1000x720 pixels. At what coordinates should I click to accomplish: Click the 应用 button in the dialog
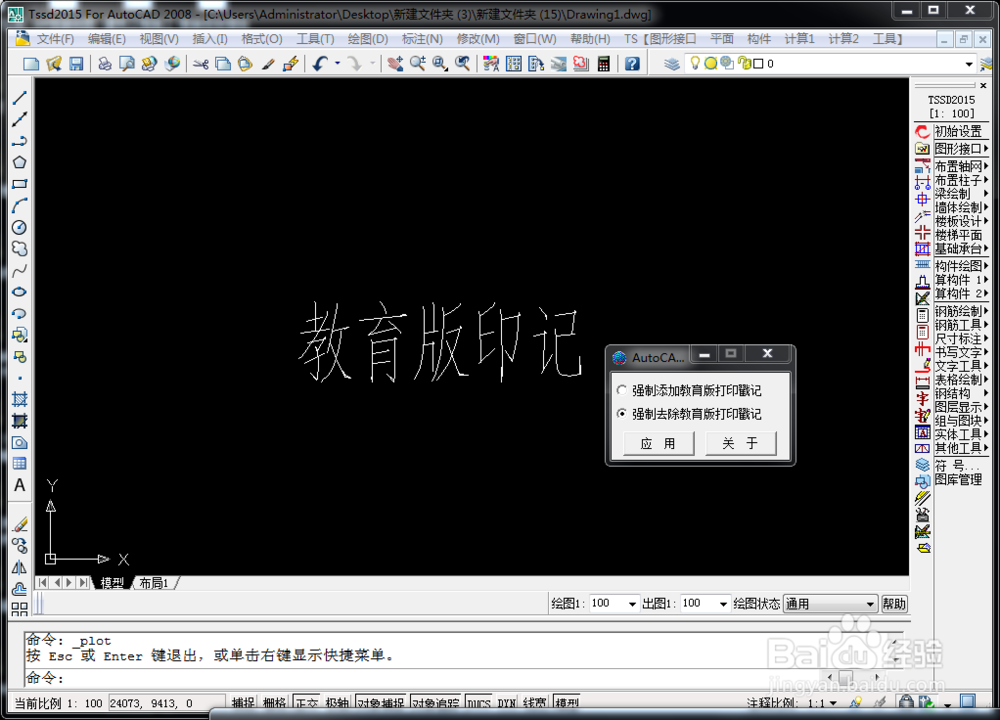(x=658, y=443)
